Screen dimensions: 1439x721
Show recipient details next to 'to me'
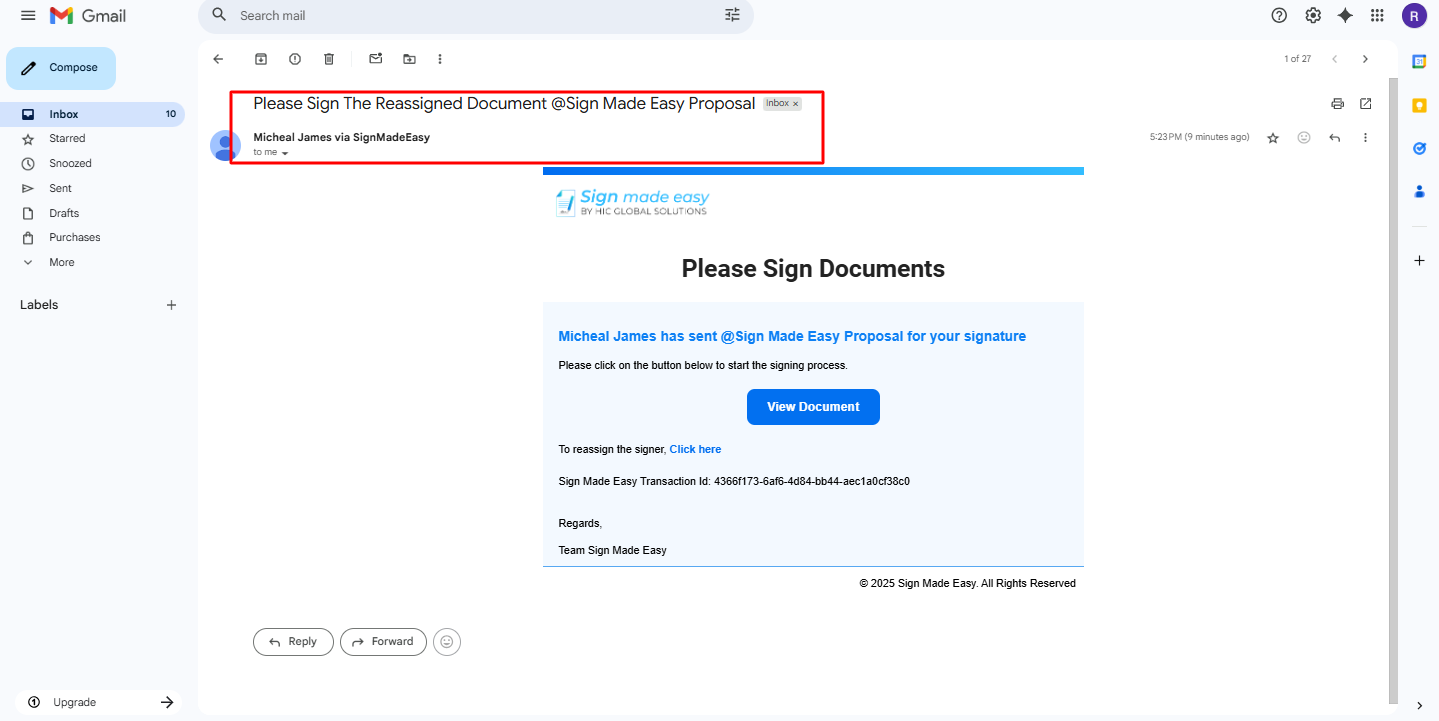click(x=285, y=153)
